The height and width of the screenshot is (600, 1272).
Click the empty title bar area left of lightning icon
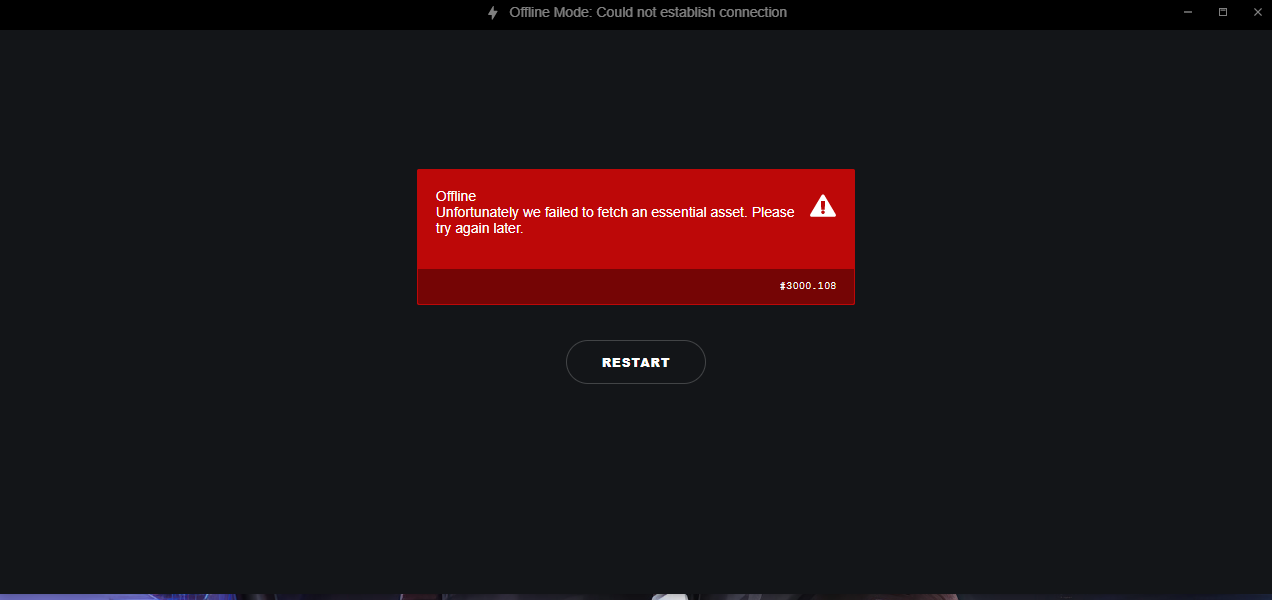[x=240, y=13]
